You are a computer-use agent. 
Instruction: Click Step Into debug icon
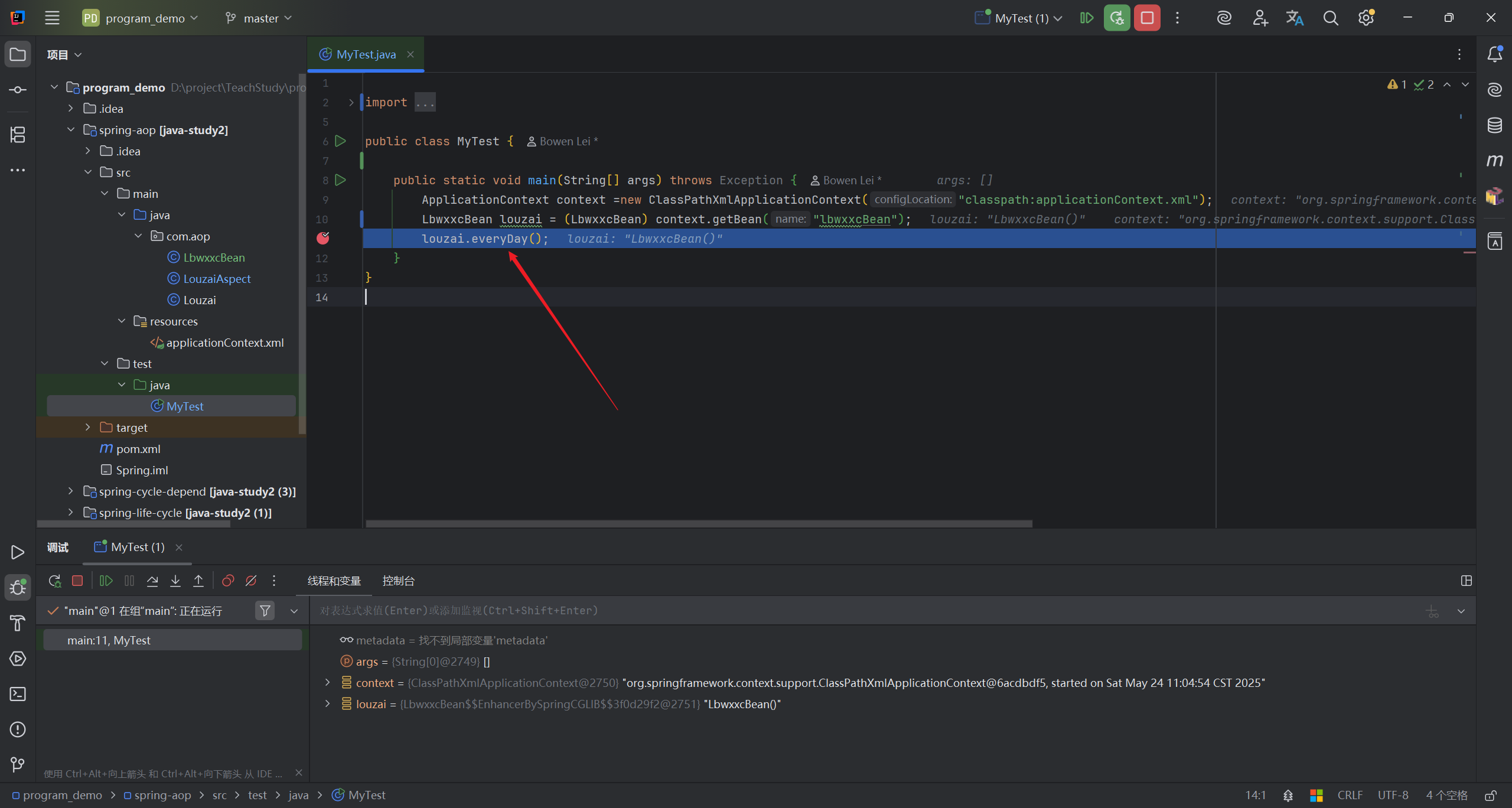pos(175,581)
